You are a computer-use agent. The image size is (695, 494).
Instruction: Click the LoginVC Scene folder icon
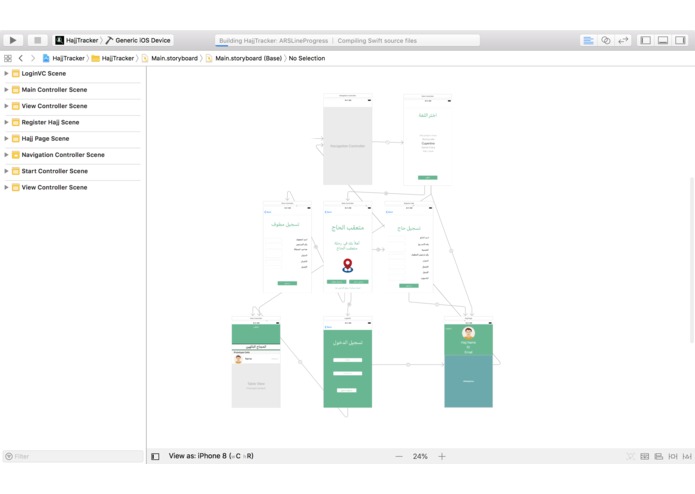16,74
